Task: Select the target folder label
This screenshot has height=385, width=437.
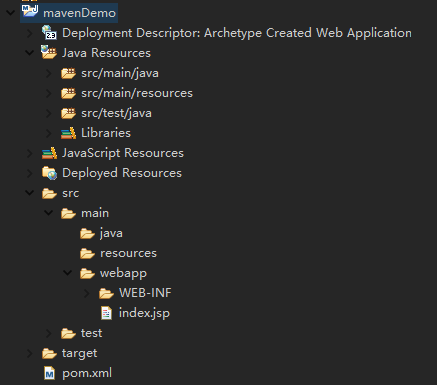Action: tap(79, 353)
